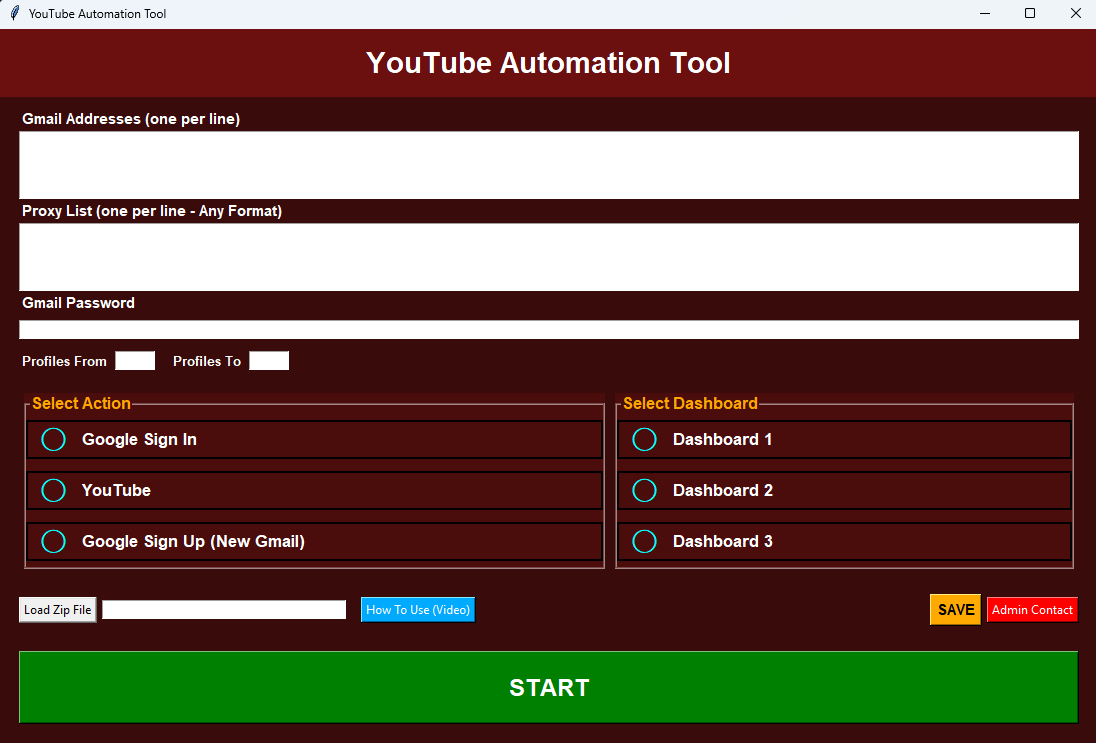Image resolution: width=1096 pixels, height=743 pixels.
Task: Click the 'Select Dashboard' group title
Action: pos(690,403)
